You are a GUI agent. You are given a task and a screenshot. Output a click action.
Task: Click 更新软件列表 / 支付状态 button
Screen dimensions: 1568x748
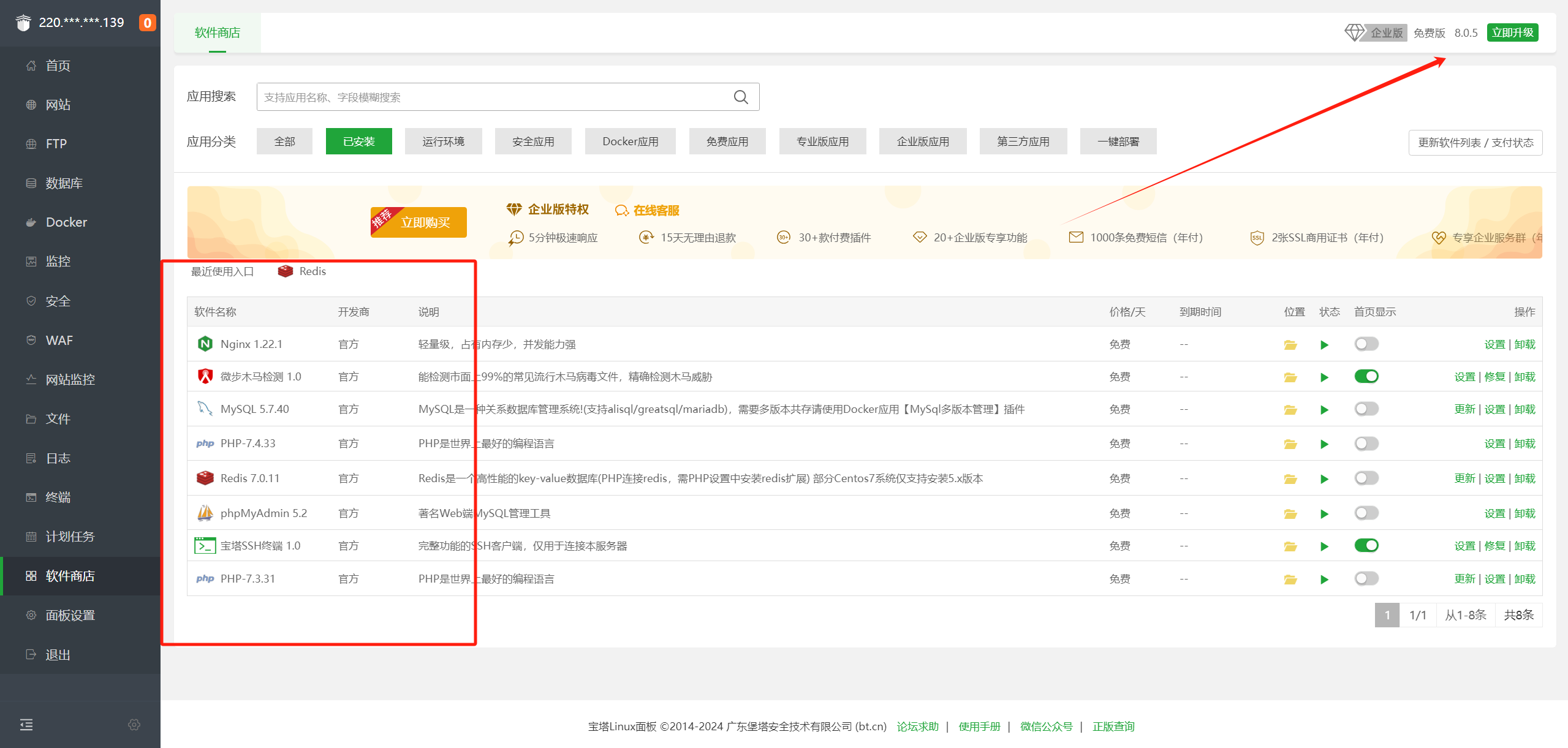1475,143
